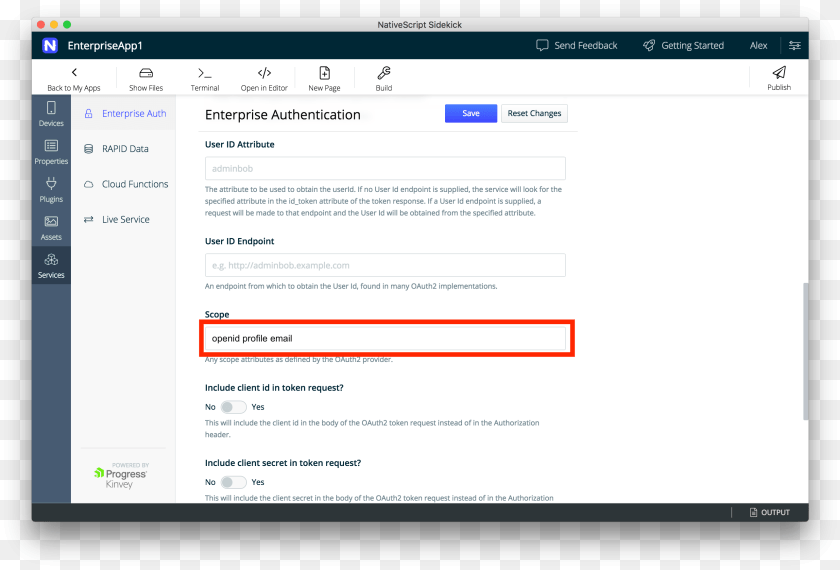Select Plugins in the left sidebar
The image size is (840, 570).
click(51, 190)
